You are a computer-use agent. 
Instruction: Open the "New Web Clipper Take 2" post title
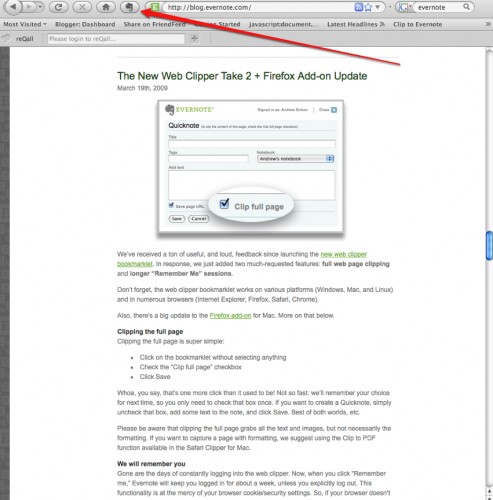(x=242, y=76)
